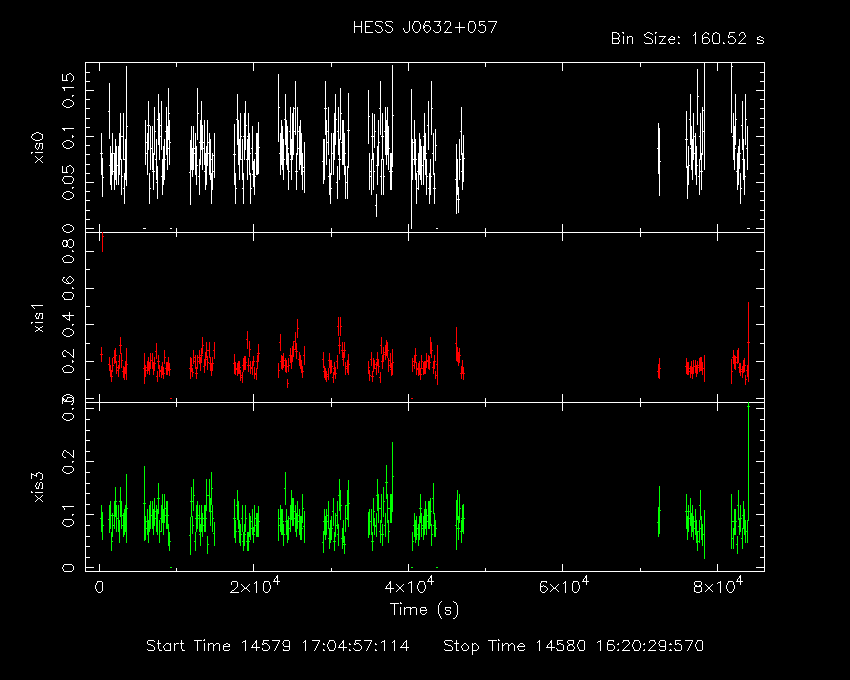This screenshot has height=680, width=850.
Task: Click the "0.6" tick label on xis1 axis
Action: 68,287
